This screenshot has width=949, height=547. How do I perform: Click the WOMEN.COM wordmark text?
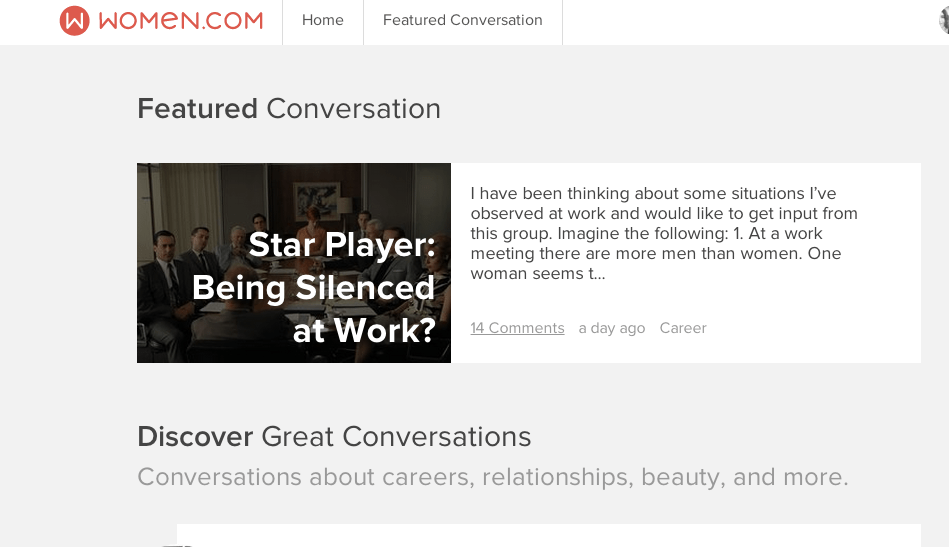pyautogui.click(x=180, y=20)
